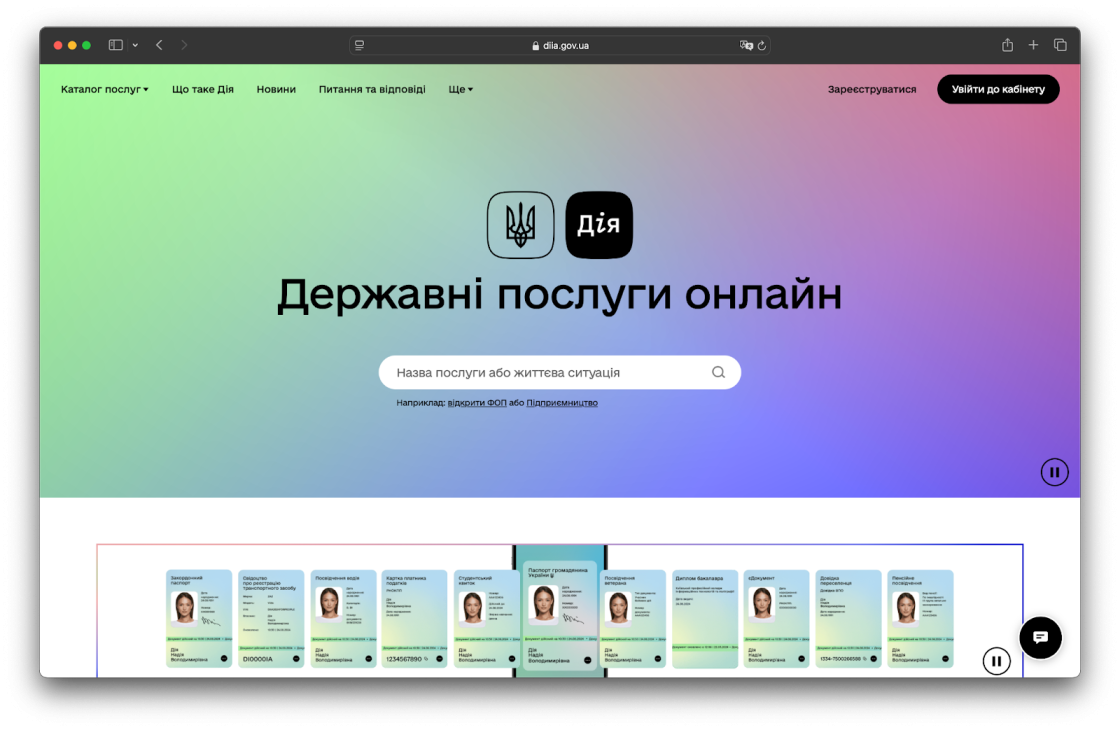1120x730 pixels.
Task: Open the Каталог послуг dropdown menu
Action: (104, 89)
